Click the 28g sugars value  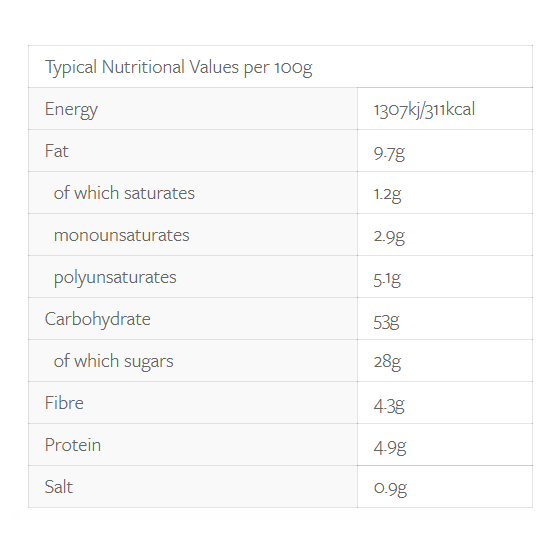point(388,362)
